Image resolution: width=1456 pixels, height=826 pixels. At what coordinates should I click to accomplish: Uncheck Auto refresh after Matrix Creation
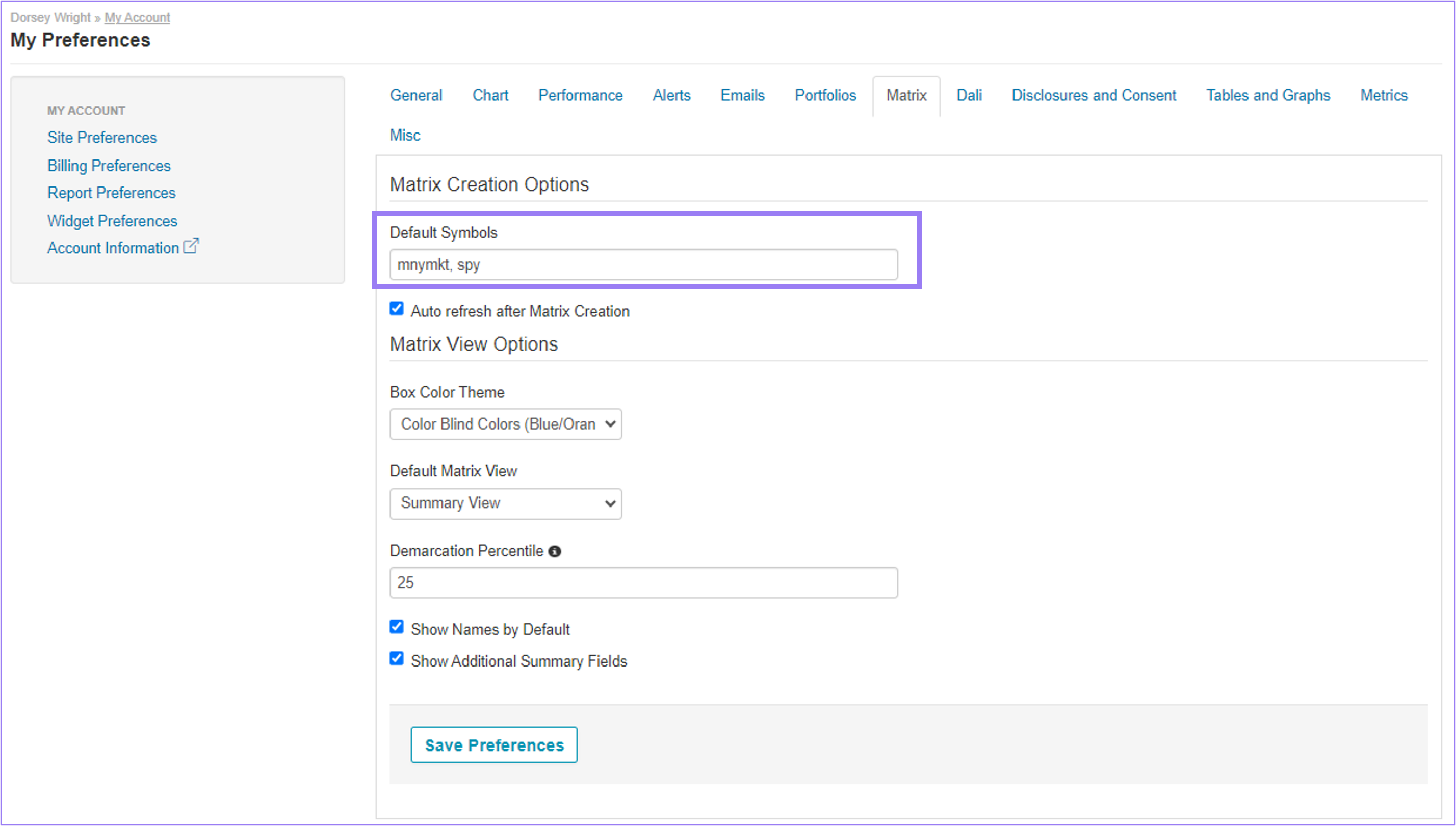coord(397,309)
